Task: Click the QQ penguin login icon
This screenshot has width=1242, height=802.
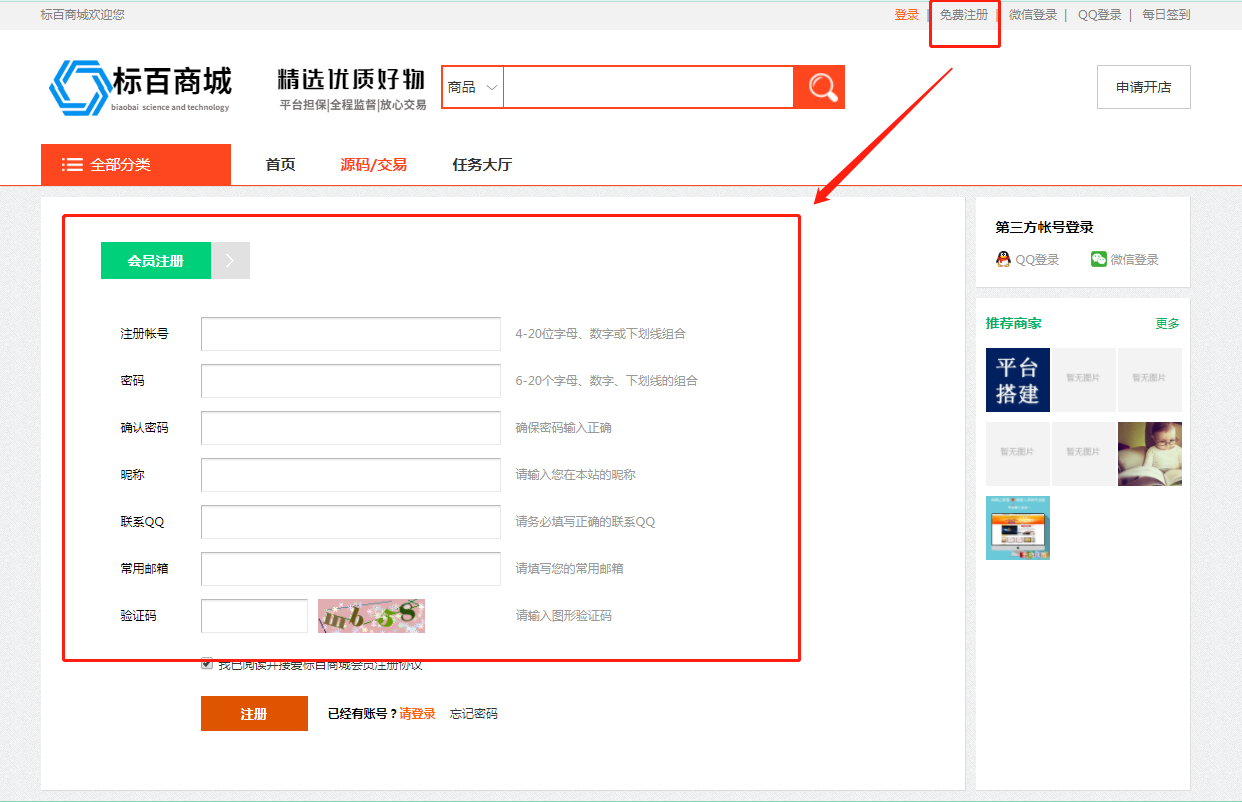Action: point(1003,259)
